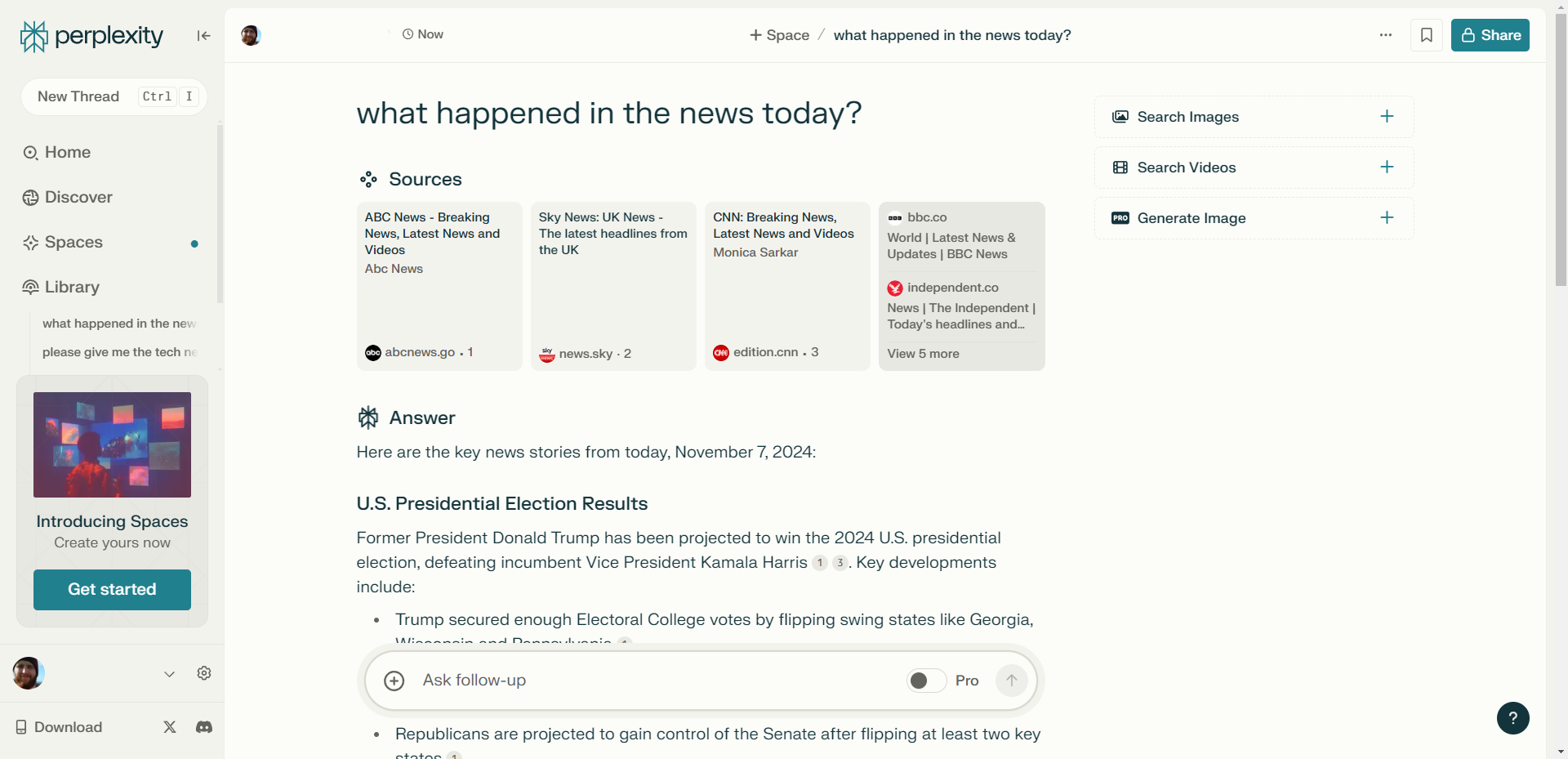The height and width of the screenshot is (759, 1568).
Task: Open thread 'what happened in the new'
Action: click(119, 324)
